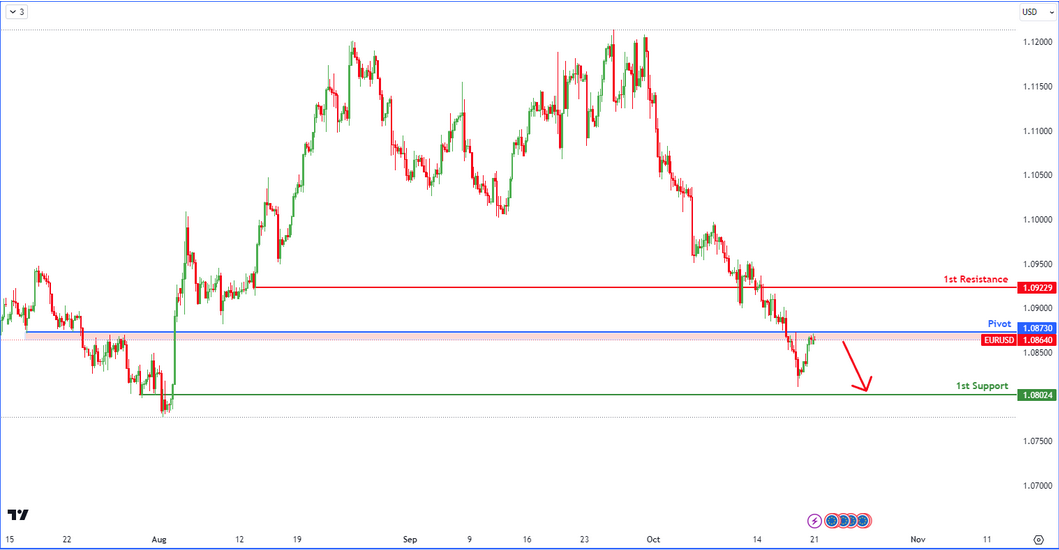Select the 1.08640 current price label
The height and width of the screenshot is (550, 1059).
(1037, 341)
